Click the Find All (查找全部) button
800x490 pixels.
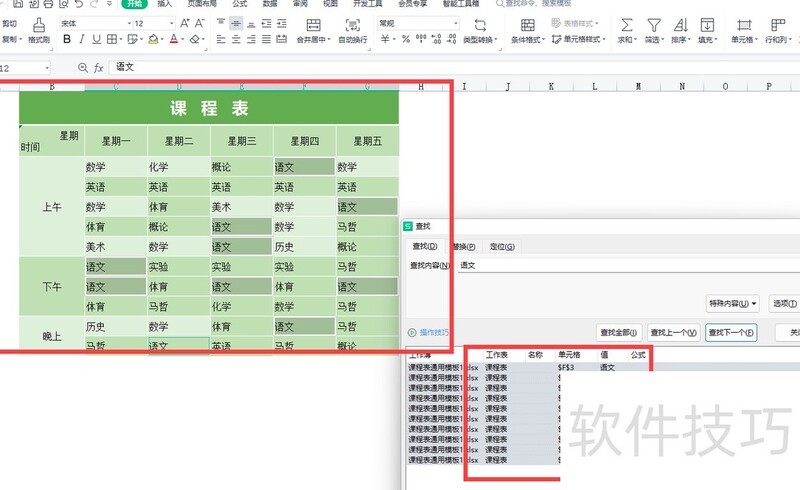[x=619, y=333]
